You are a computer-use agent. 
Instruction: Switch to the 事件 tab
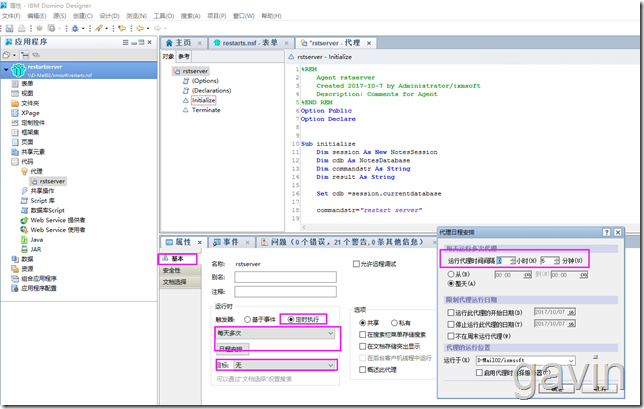230,242
